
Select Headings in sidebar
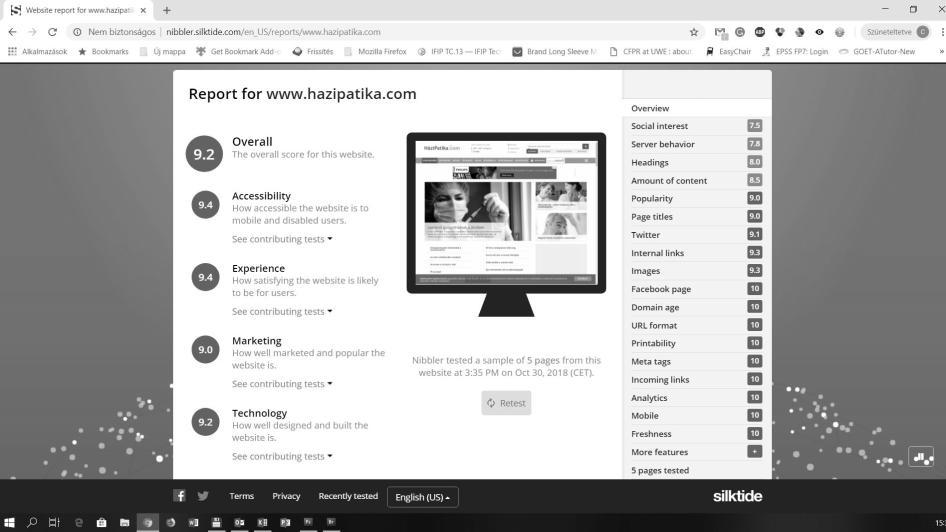pos(697,162)
